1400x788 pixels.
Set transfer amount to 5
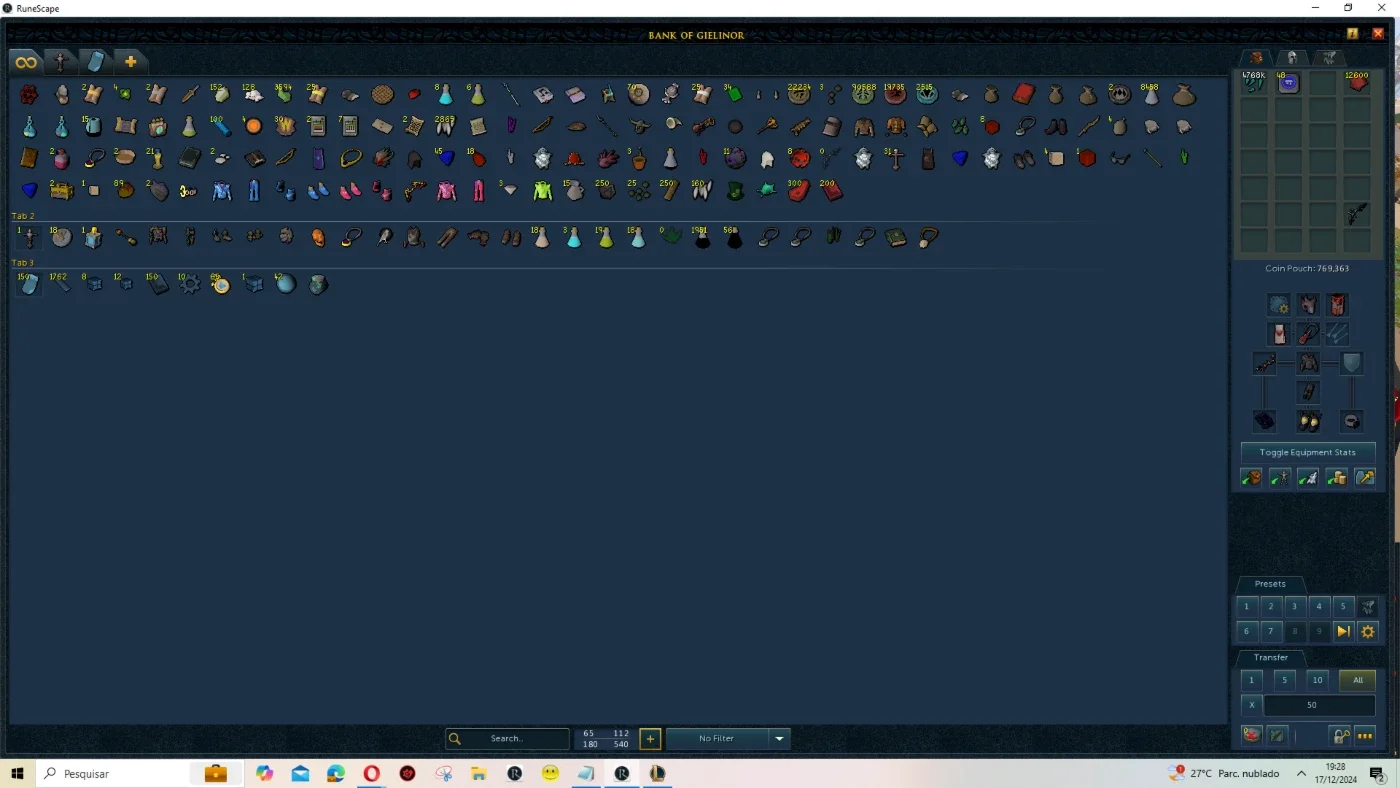[x=1285, y=680]
